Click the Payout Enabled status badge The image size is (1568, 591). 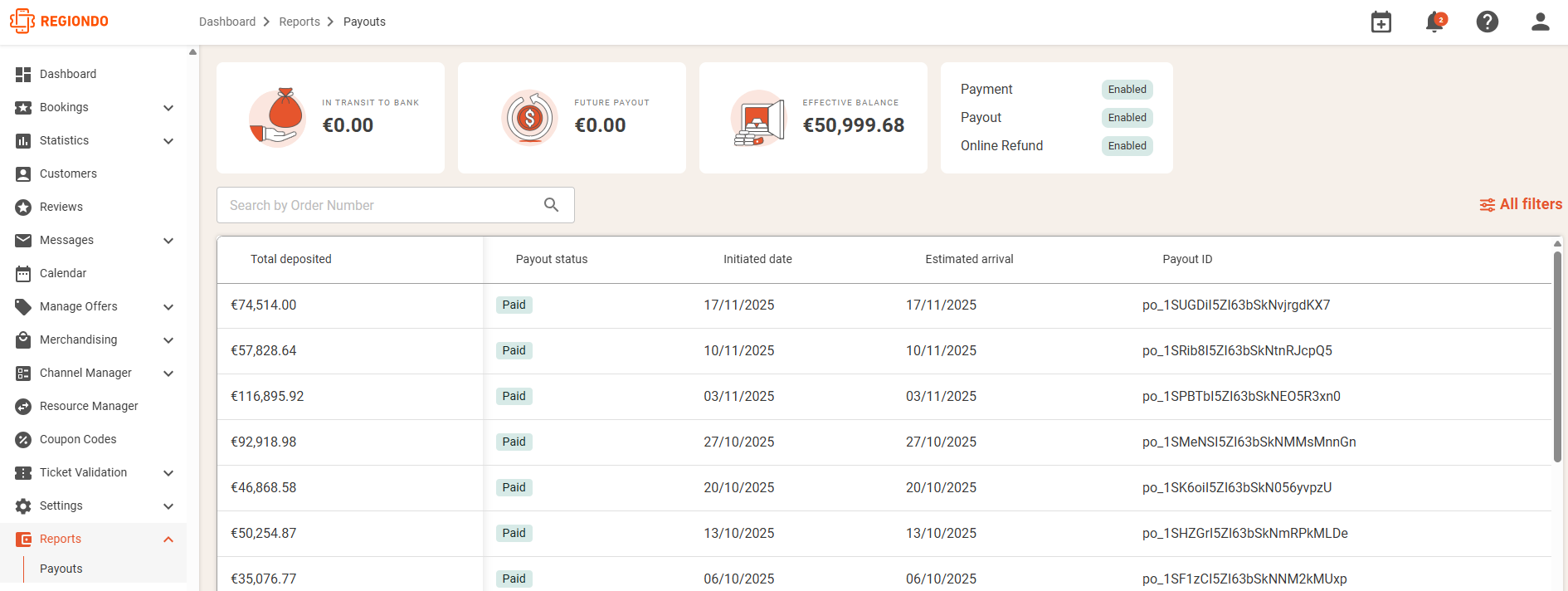click(x=1127, y=118)
